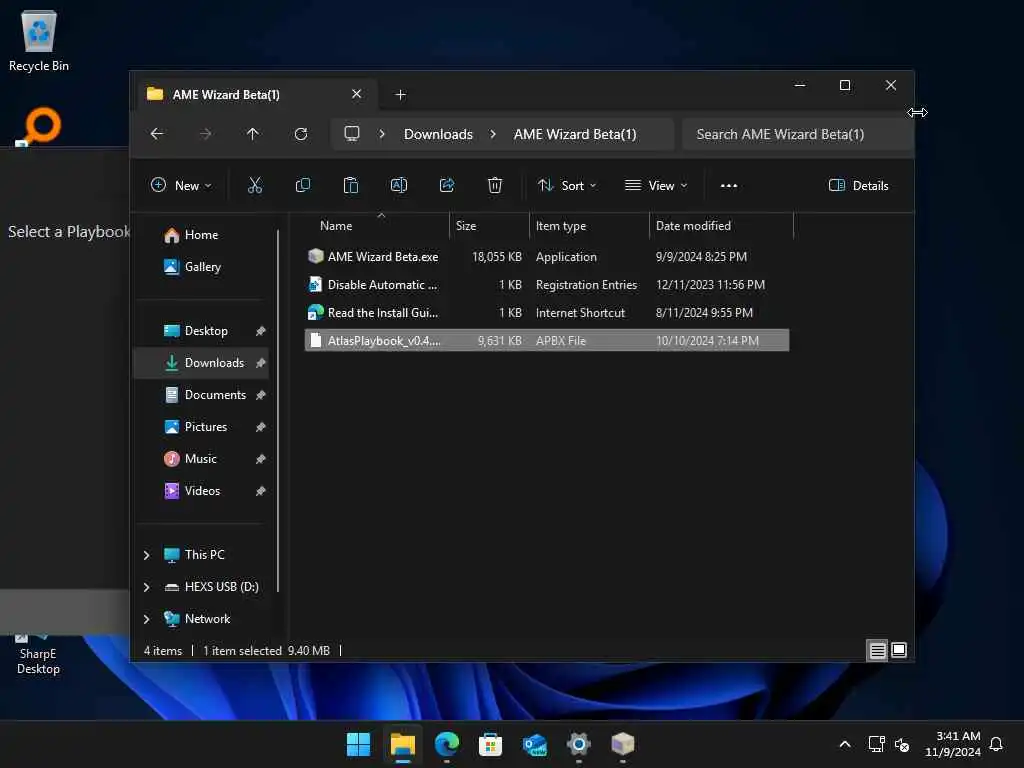Select AME Wizard Beta.exe file
This screenshot has height=768, width=1024.
pyautogui.click(x=547, y=257)
